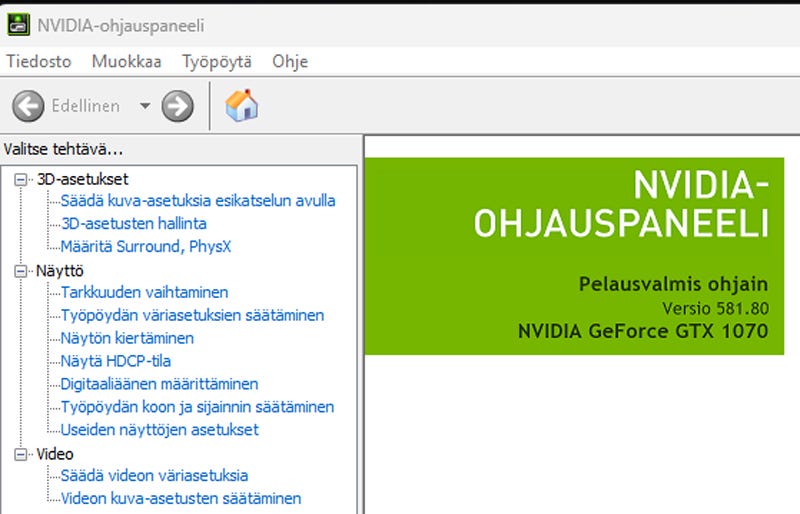The height and width of the screenshot is (514, 800).
Task: Select Näytön kiertäminen
Action: pos(127,338)
